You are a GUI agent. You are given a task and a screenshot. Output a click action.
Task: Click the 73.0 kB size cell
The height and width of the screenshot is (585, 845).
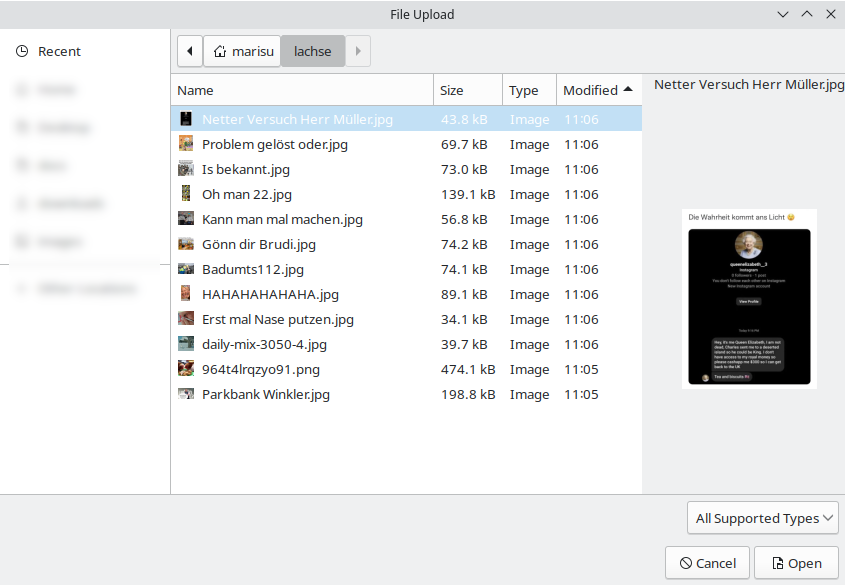coord(464,169)
